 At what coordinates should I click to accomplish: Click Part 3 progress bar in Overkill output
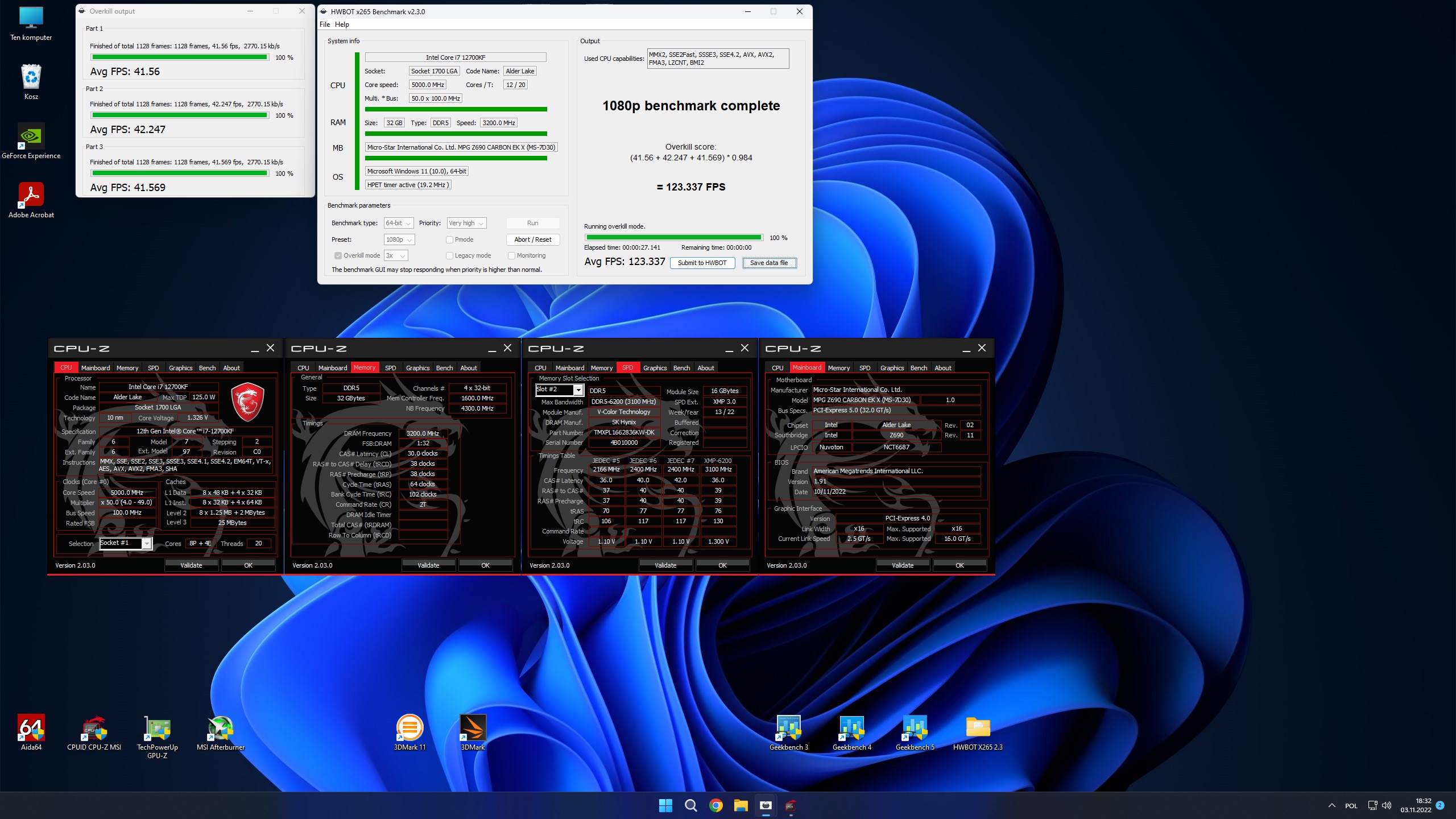[180, 173]
